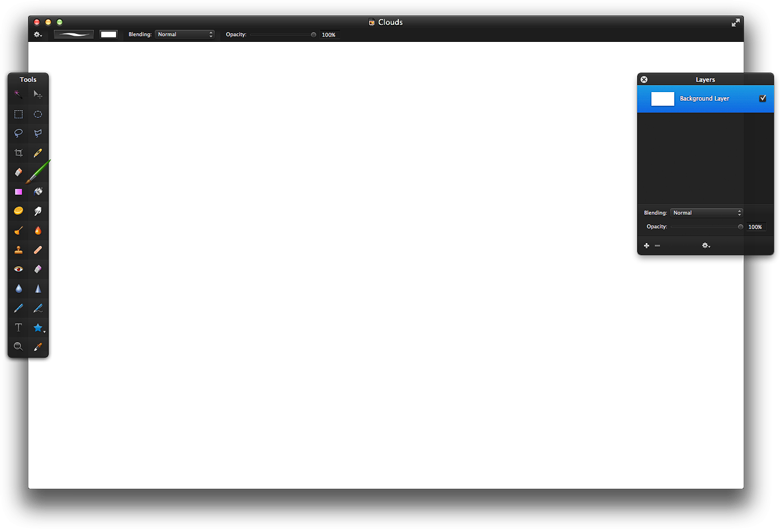Image resolution: width=780 pixels, height=529 pixels.
Task: Select the blue star Shape tool
Action: point(38,327)
